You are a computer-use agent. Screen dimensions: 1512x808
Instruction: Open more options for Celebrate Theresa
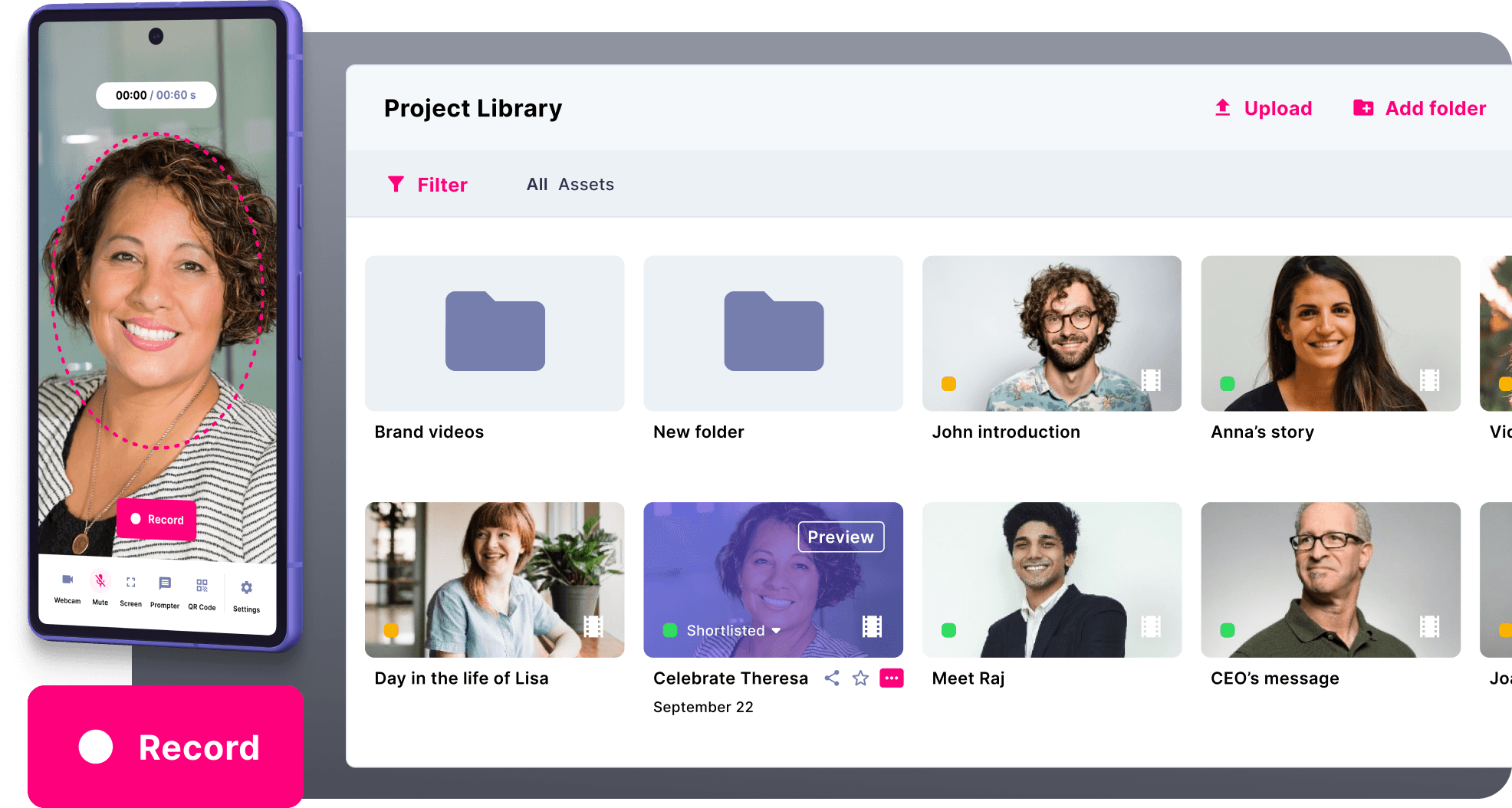(x=891, y=678)
